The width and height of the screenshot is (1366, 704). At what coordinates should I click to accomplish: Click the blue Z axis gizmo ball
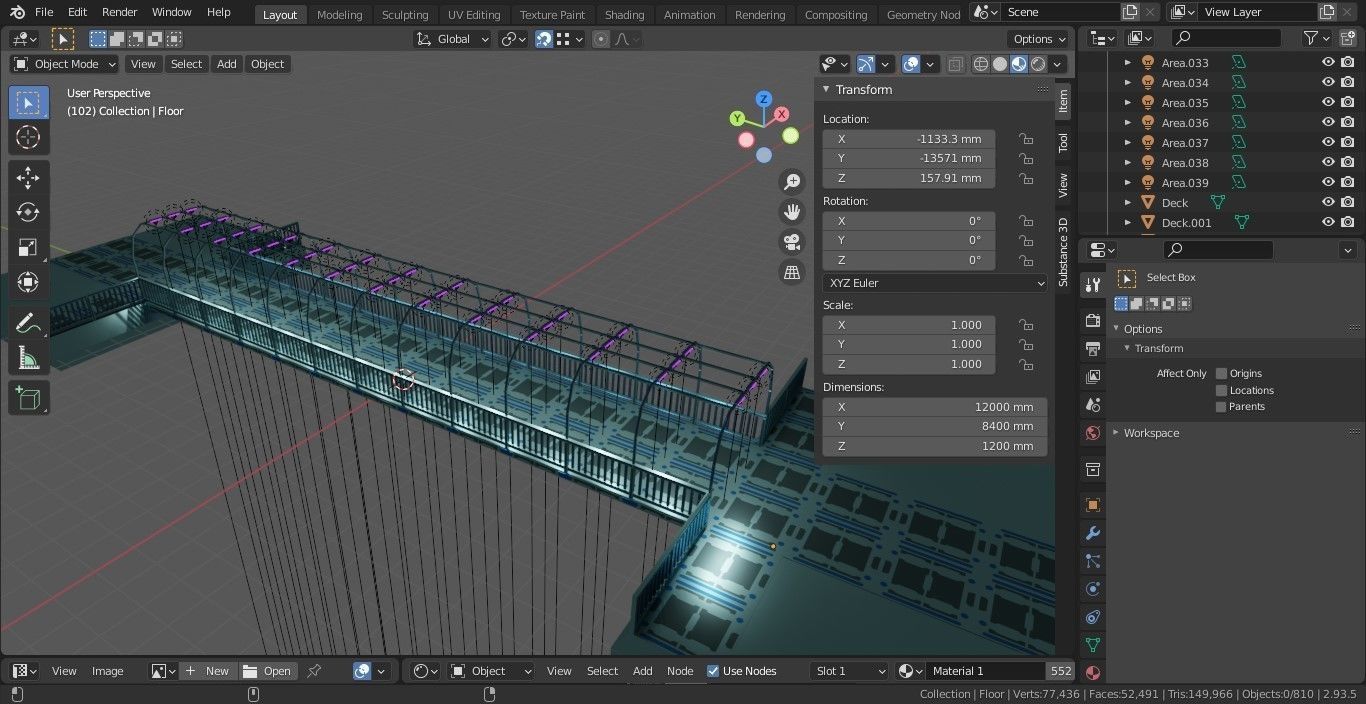(x=764, y=99)
